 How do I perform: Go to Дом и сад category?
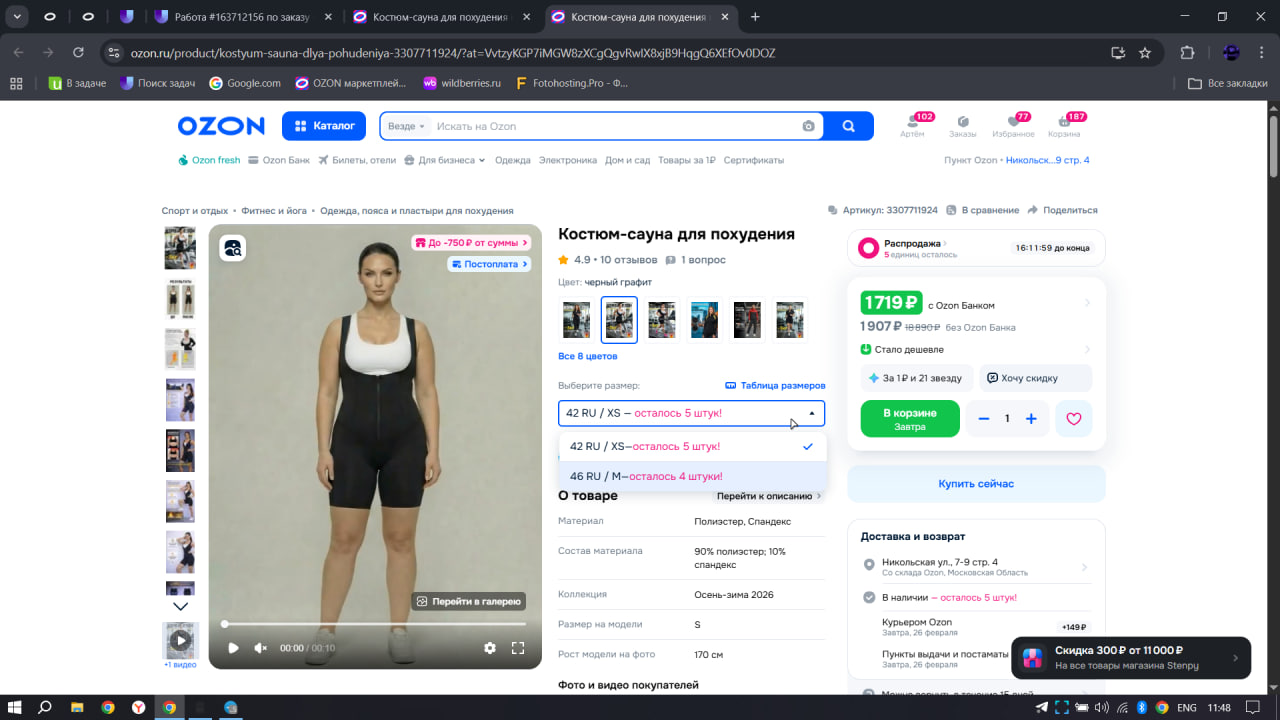tap(627, 160)
